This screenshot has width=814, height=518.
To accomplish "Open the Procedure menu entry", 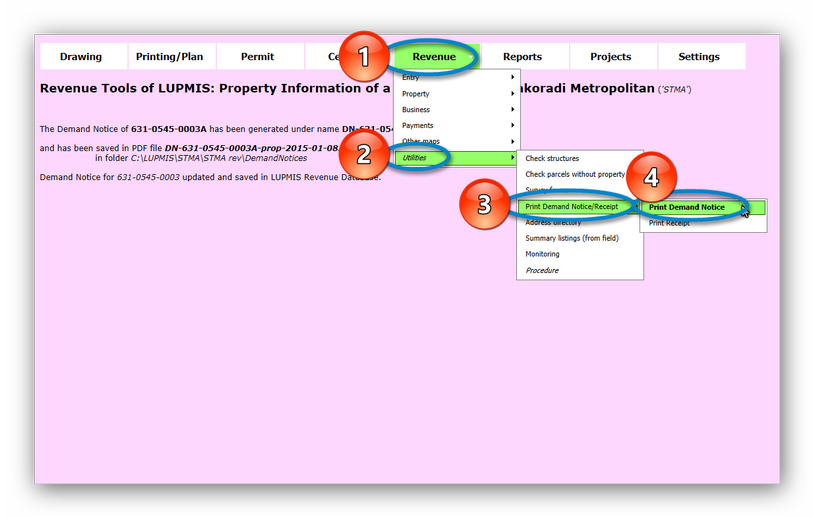I will pyautogui.click(x=580, y=270).
